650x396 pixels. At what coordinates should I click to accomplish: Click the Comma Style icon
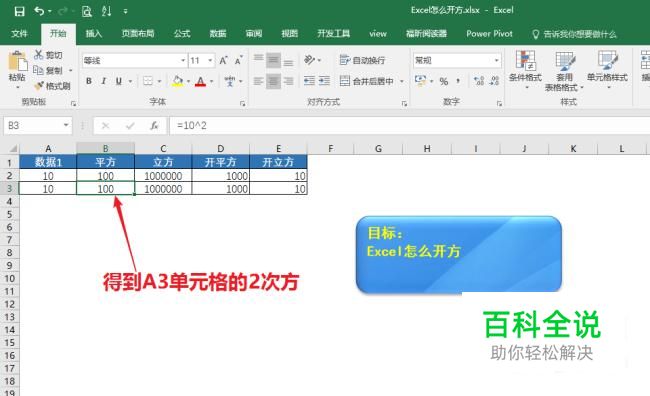(x=458, y=81)
